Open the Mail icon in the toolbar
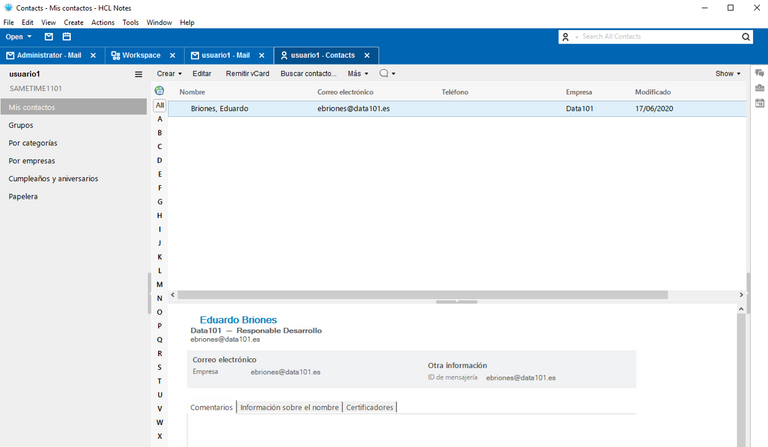768x447 pixels. pos(48,37)
